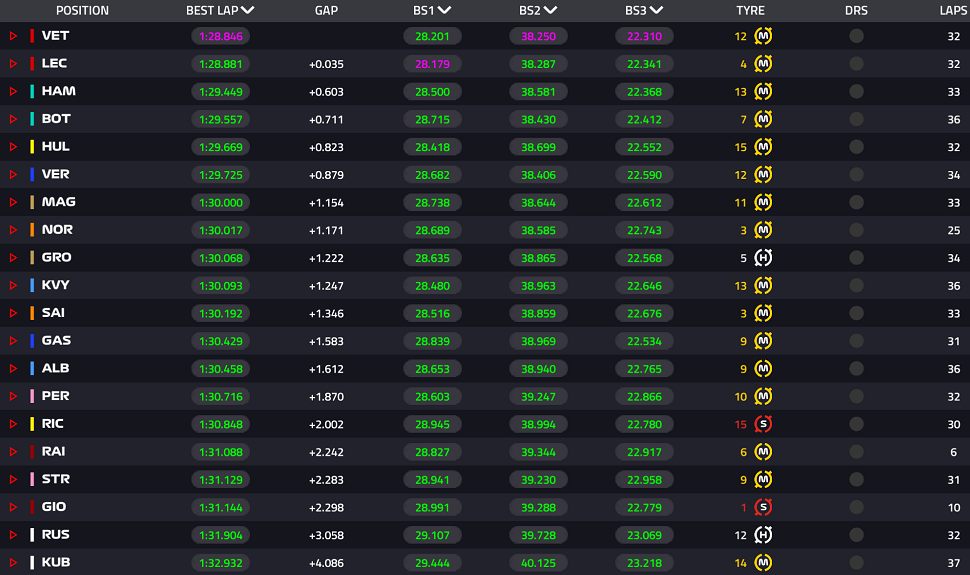Sort by BEST LAP column chevron
The height and width of the screenshot is (575, 970).
pyautogui.click(x=247, y=10)
